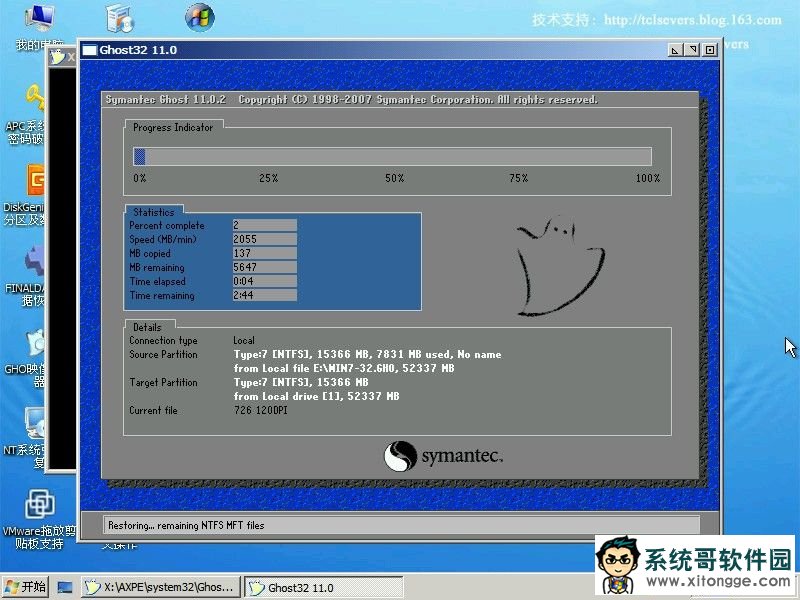Click the Ghost32 title bar button with upper-right triangle
This screenshot has height=600, width=800.
click(x=692, y=50)
